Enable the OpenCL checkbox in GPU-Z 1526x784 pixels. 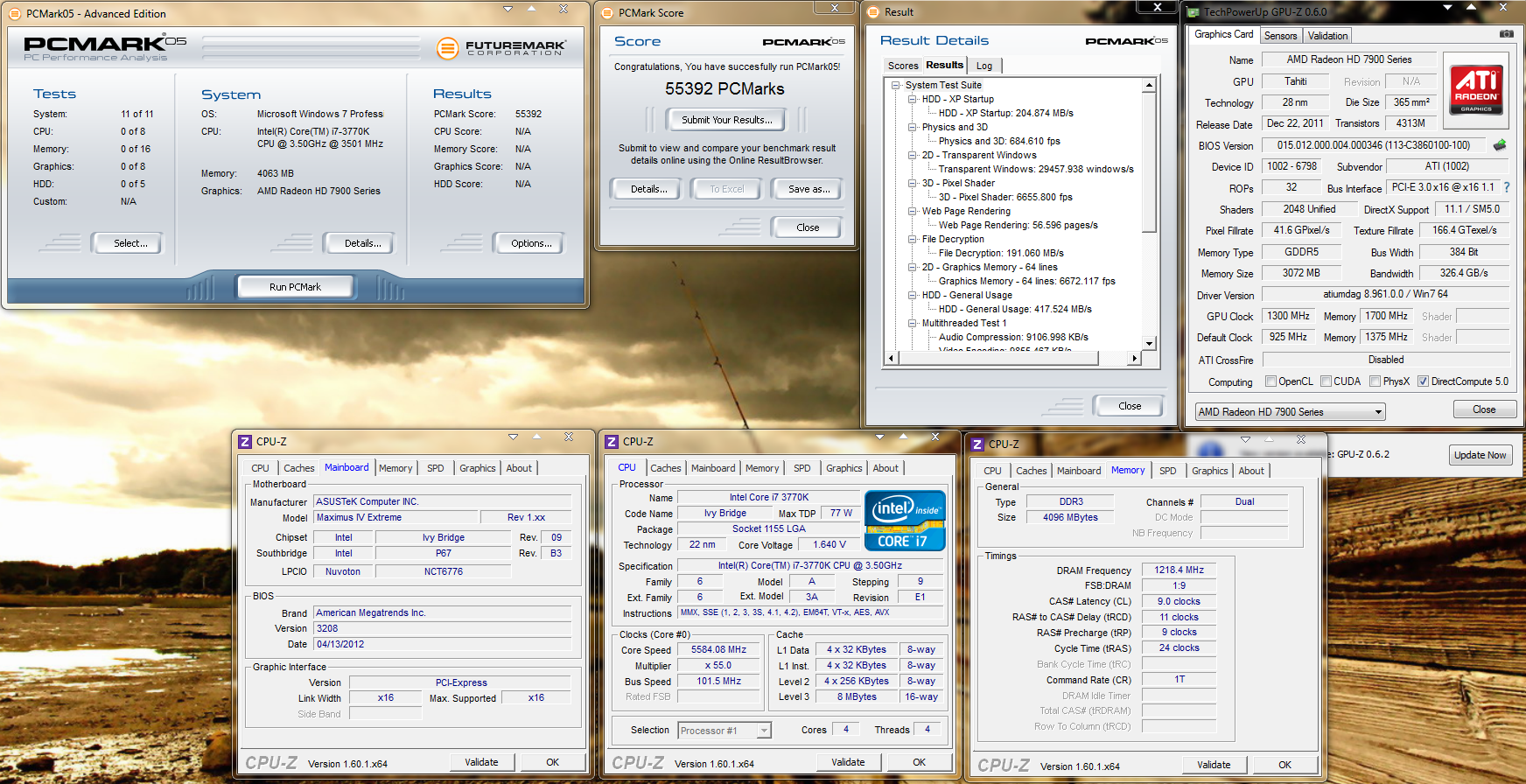click(1271, 381)
